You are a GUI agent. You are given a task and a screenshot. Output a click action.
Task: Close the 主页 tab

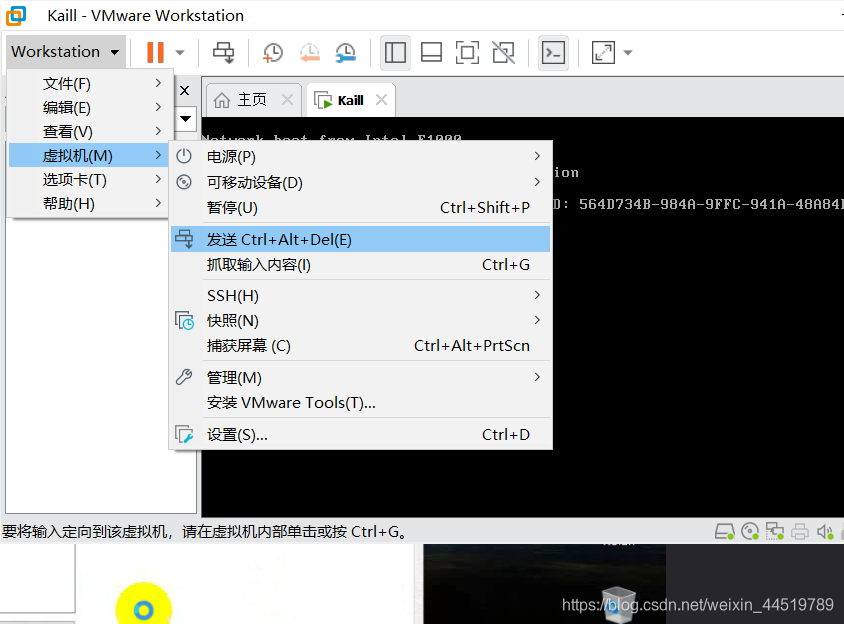pos(287,100)
